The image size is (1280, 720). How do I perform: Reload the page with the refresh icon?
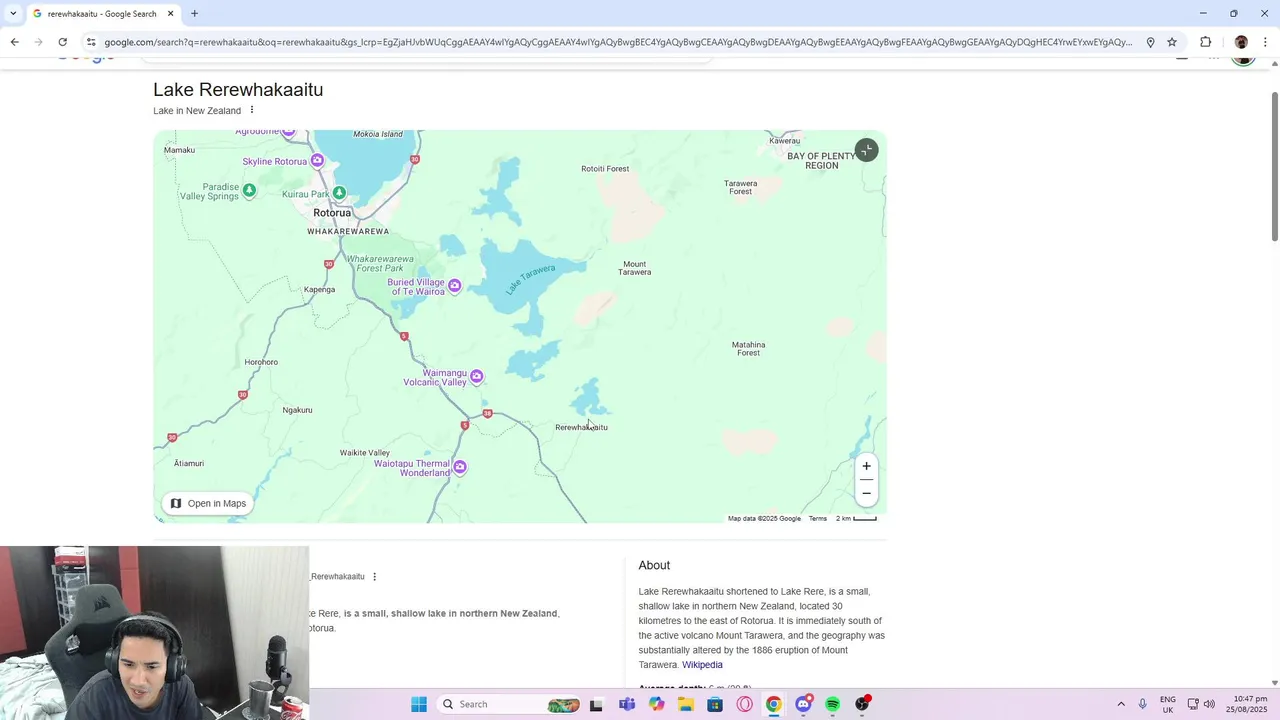pyautogui.click(x=62, y=42)
